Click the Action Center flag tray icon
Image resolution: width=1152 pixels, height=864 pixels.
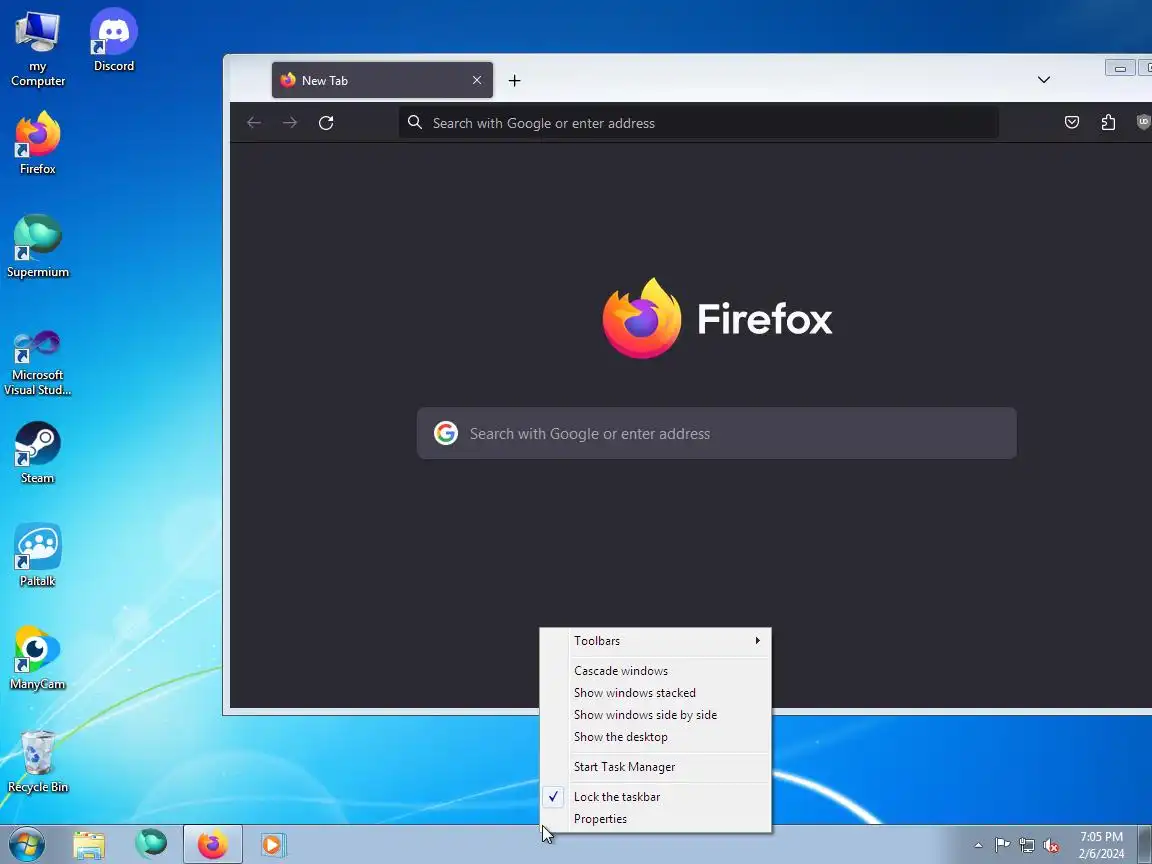coord(1002,846)
